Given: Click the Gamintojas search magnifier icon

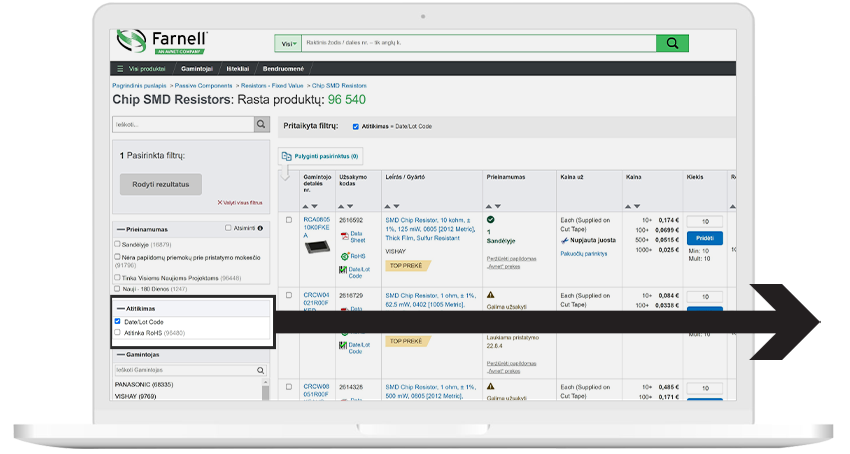Looking at the screenshot, I should point(261,370).
